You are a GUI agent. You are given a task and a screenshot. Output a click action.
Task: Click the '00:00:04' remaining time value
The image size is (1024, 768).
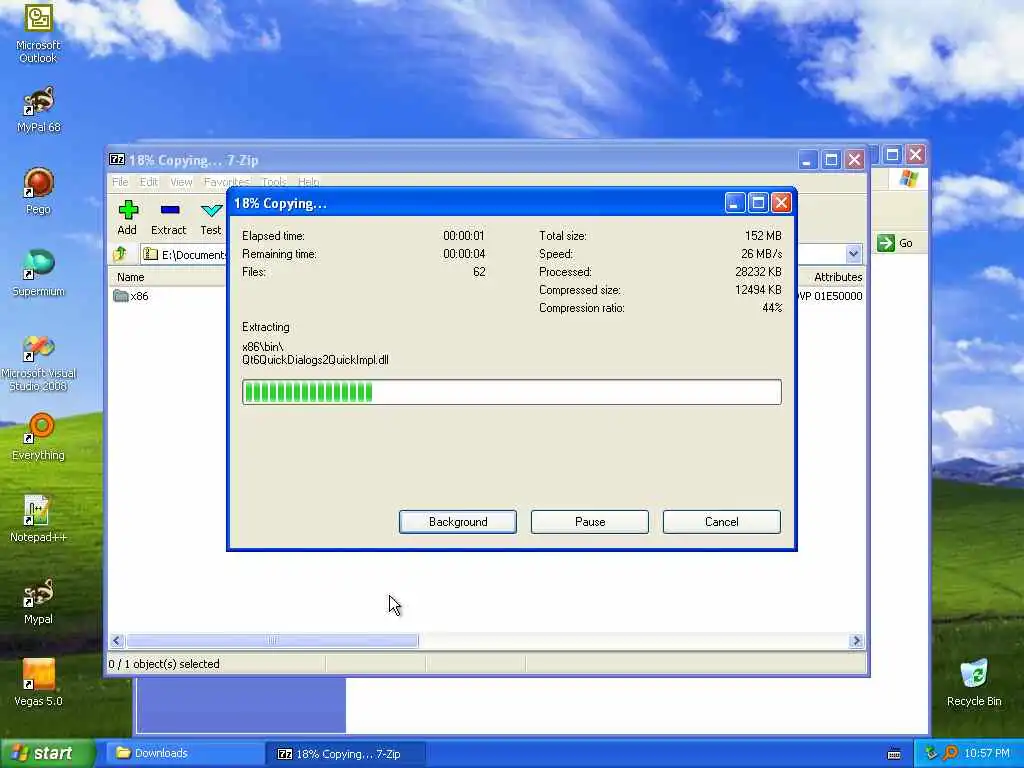point(464,253)
